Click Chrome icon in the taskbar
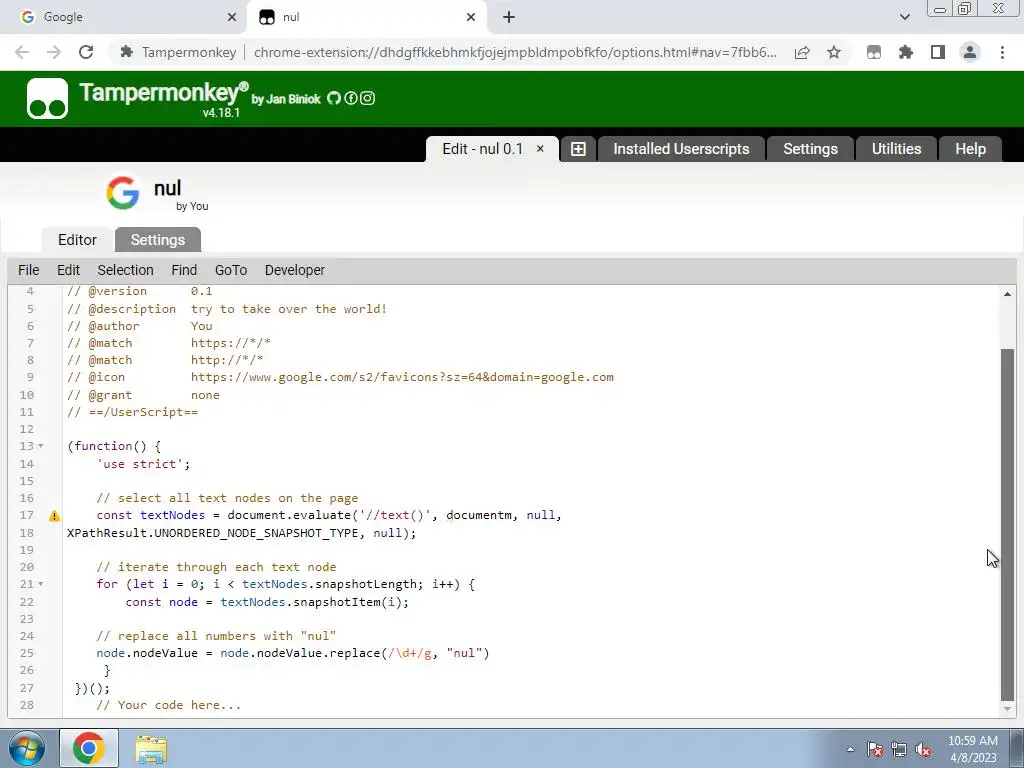1024x768 pixels. point(89,748)
